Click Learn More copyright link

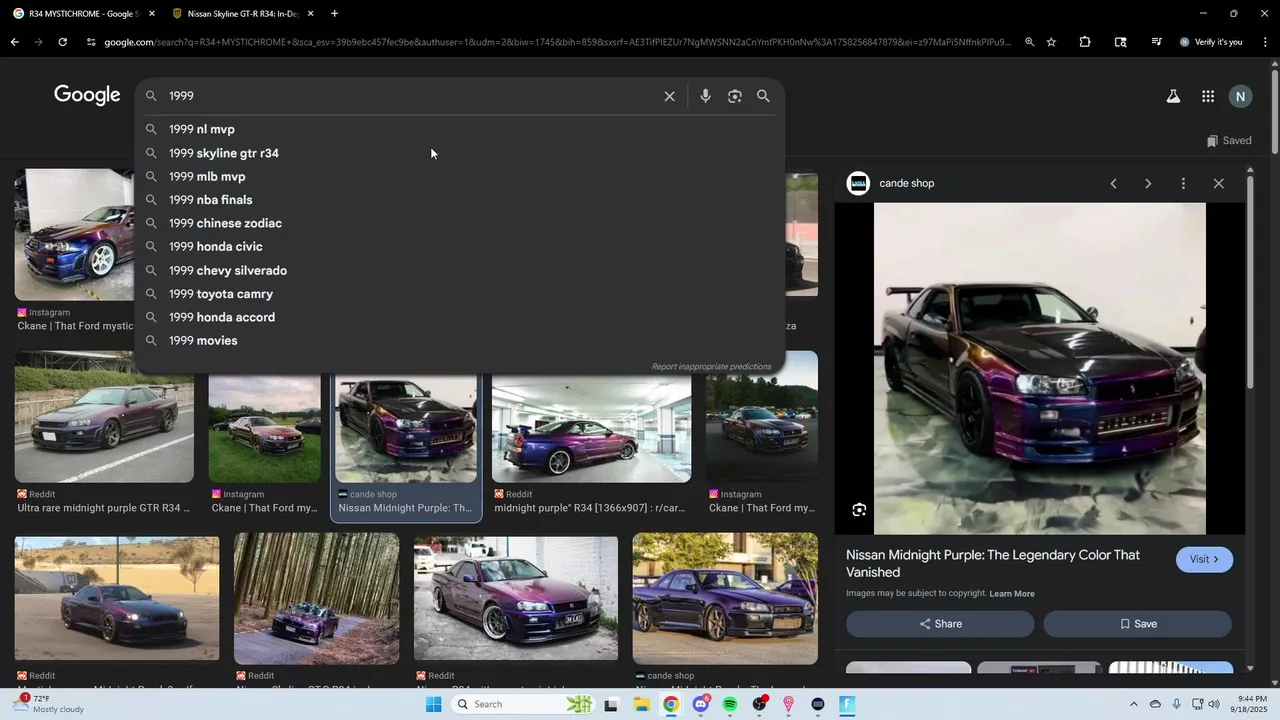pyautogui.click(x=1012, y=594)
